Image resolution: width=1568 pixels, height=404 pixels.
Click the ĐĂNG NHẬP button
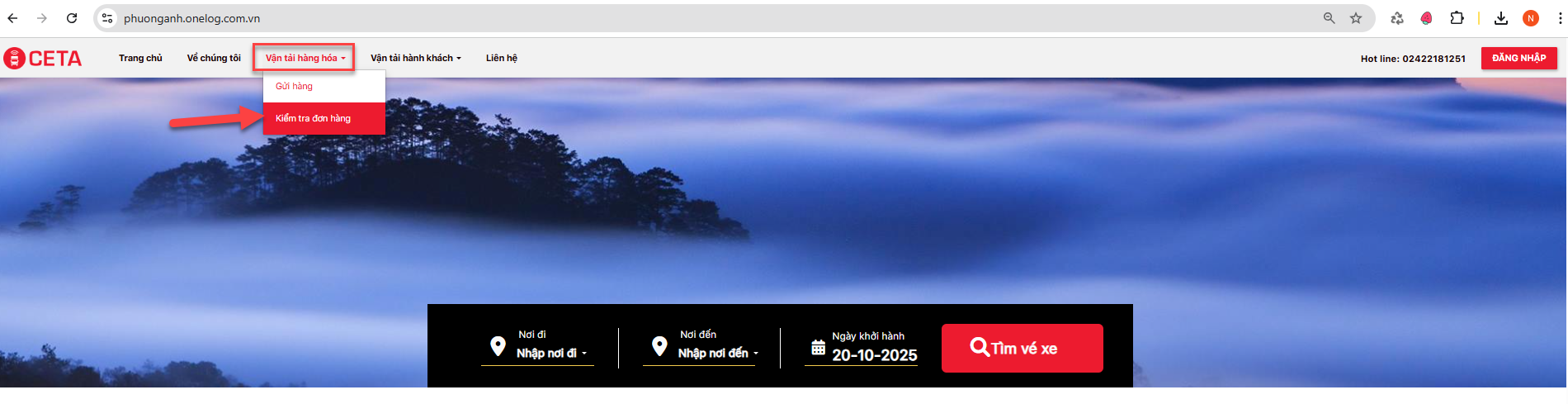pos(1518,58)
